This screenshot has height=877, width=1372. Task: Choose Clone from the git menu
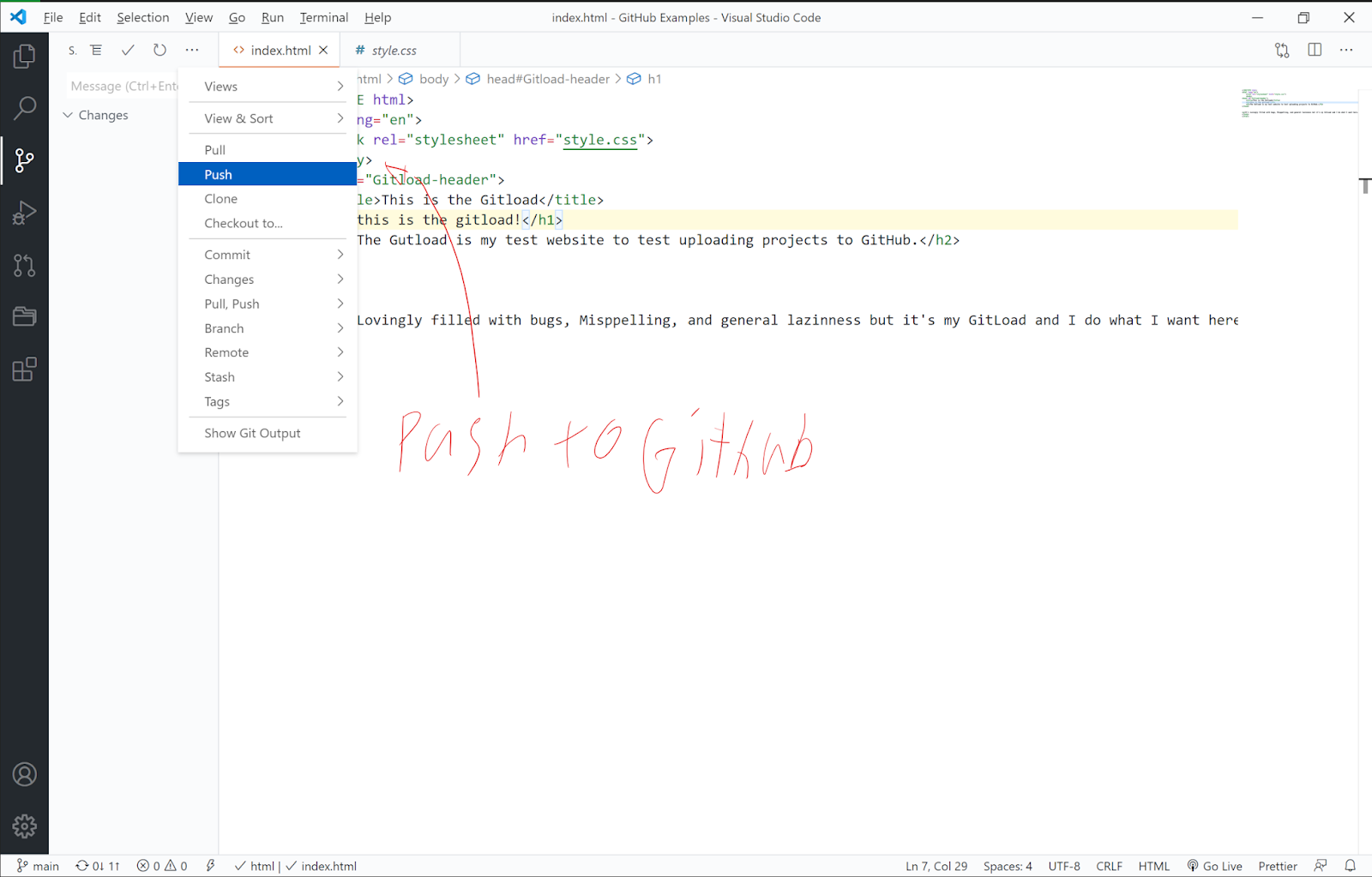pos(268,199)
